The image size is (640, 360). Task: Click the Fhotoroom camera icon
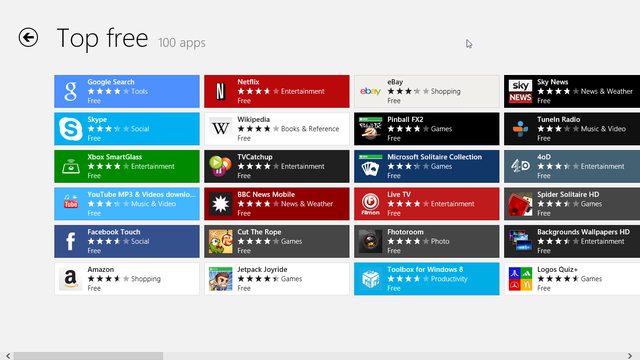370,241
